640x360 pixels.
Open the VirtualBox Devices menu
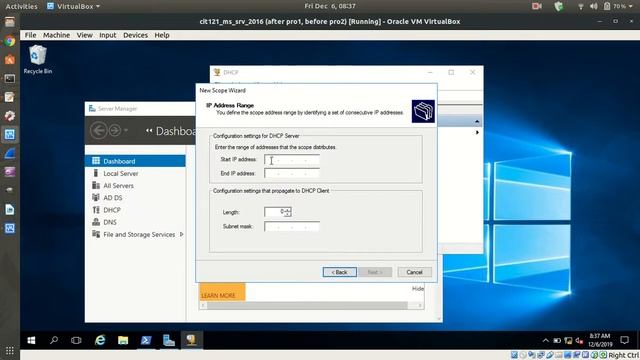click(x=136, y=35)
